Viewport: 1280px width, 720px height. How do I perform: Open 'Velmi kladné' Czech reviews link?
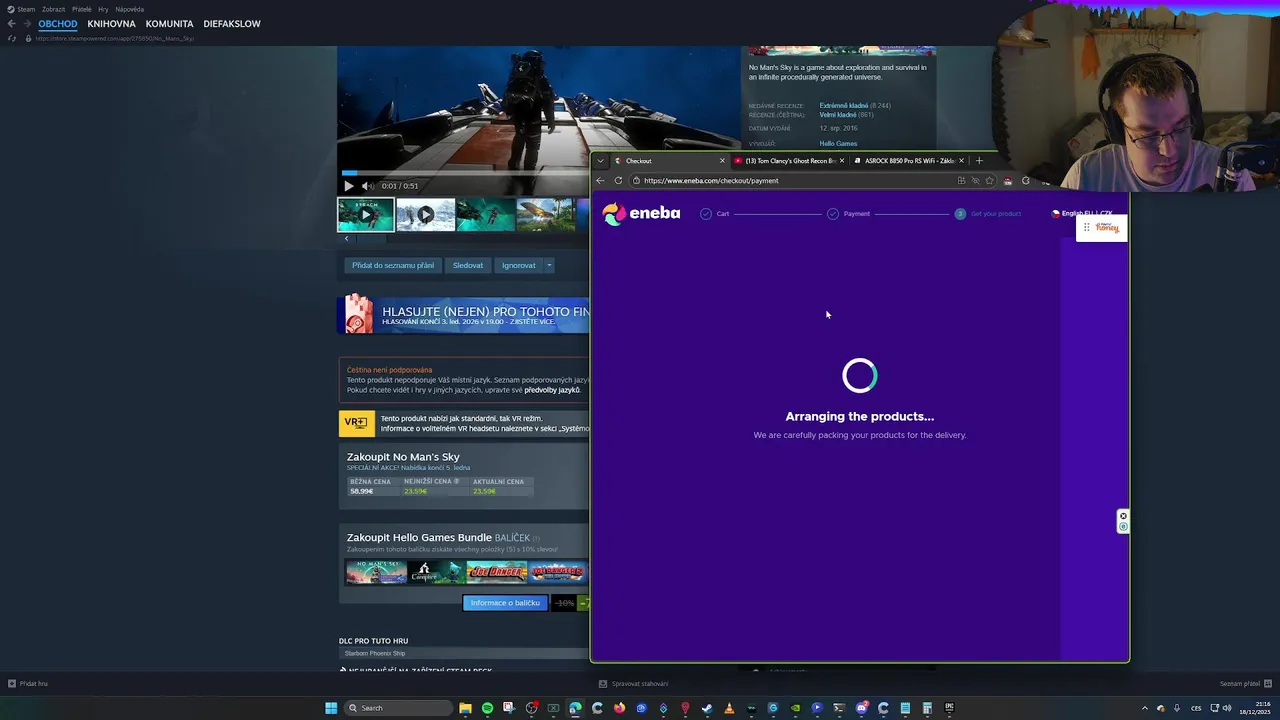838,115
